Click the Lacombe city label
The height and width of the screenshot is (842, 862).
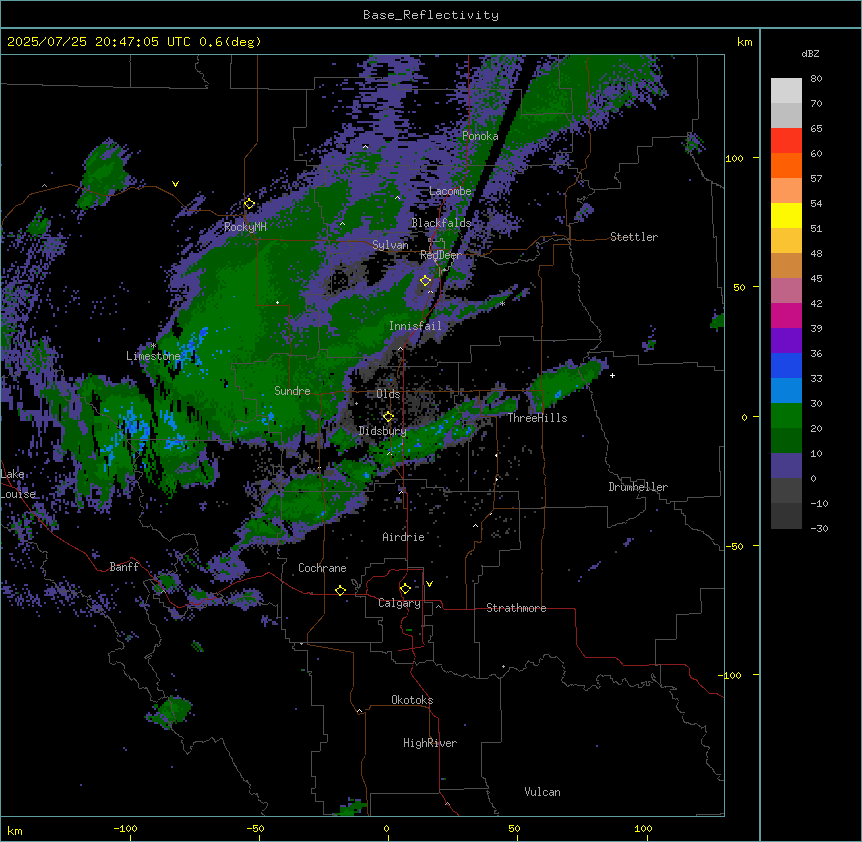coord(450,191)
